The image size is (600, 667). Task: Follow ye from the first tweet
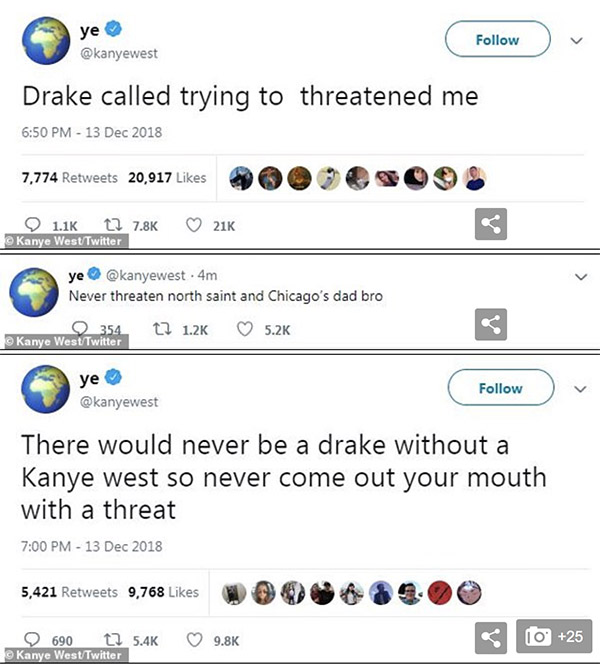coord(498,39)
